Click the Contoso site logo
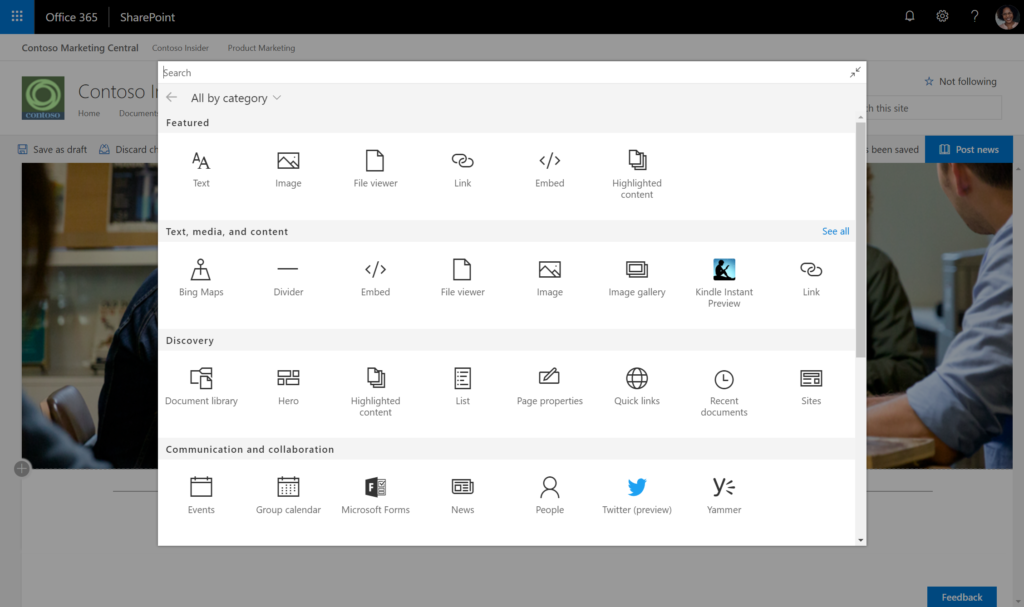Viewport: 1024px width, 607px height. click(43, 98)
